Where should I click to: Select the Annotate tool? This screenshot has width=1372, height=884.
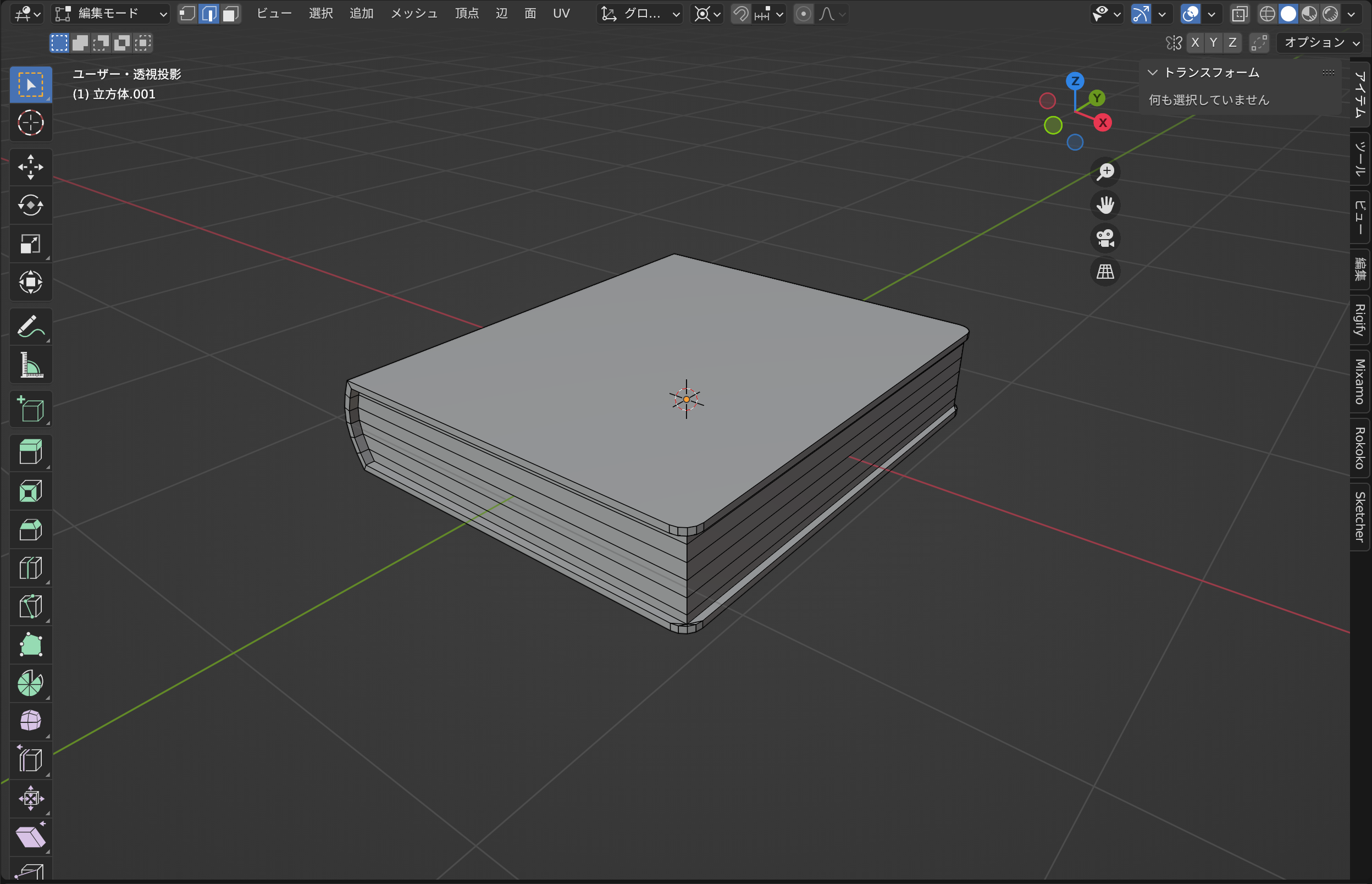[x=31, y=327]
